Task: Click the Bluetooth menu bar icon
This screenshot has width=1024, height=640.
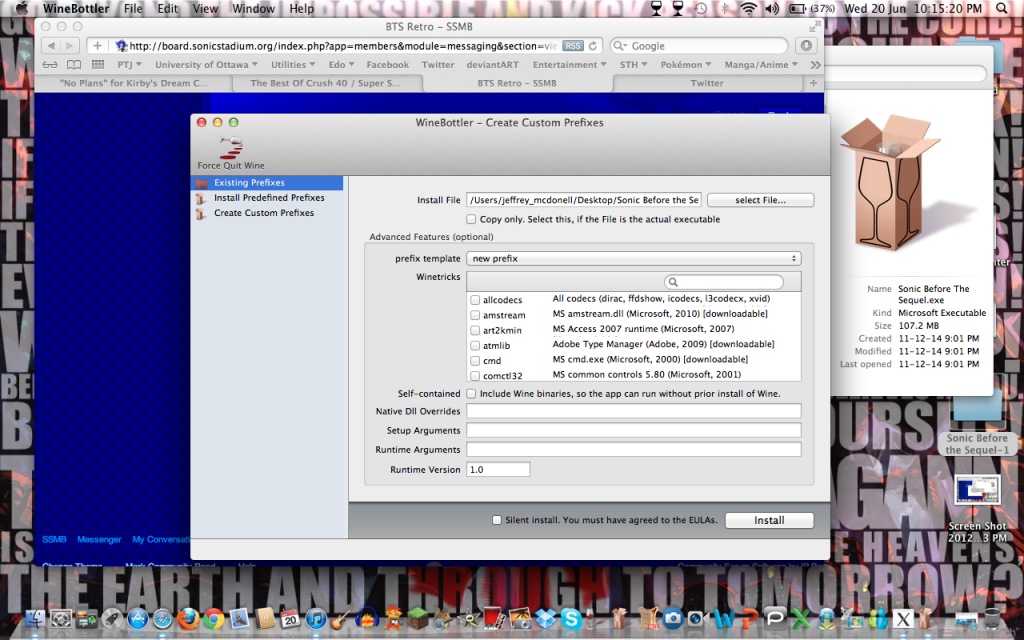Action: pyautogui.click(x=724, y=8)
